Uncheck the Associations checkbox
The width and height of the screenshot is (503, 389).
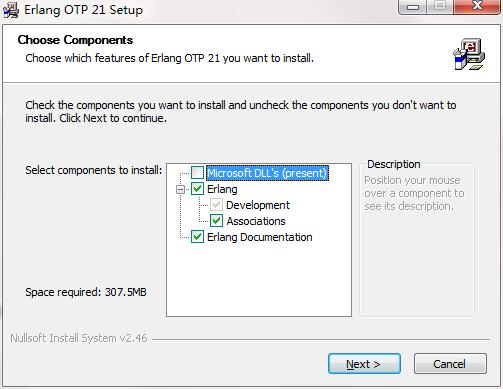click(216, 221)
